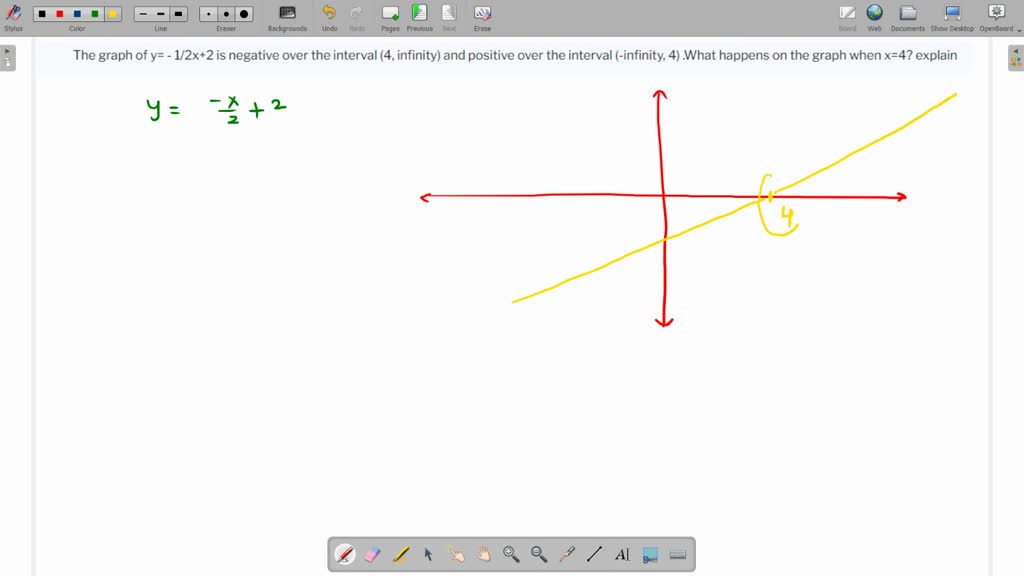
Task: Open the Backgrounds chooser
Action: [287, 18]
